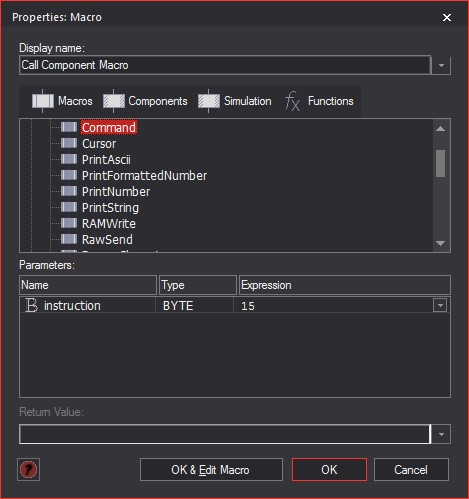
Task: Select the Cursor macro
Action: tap(99, 144)
